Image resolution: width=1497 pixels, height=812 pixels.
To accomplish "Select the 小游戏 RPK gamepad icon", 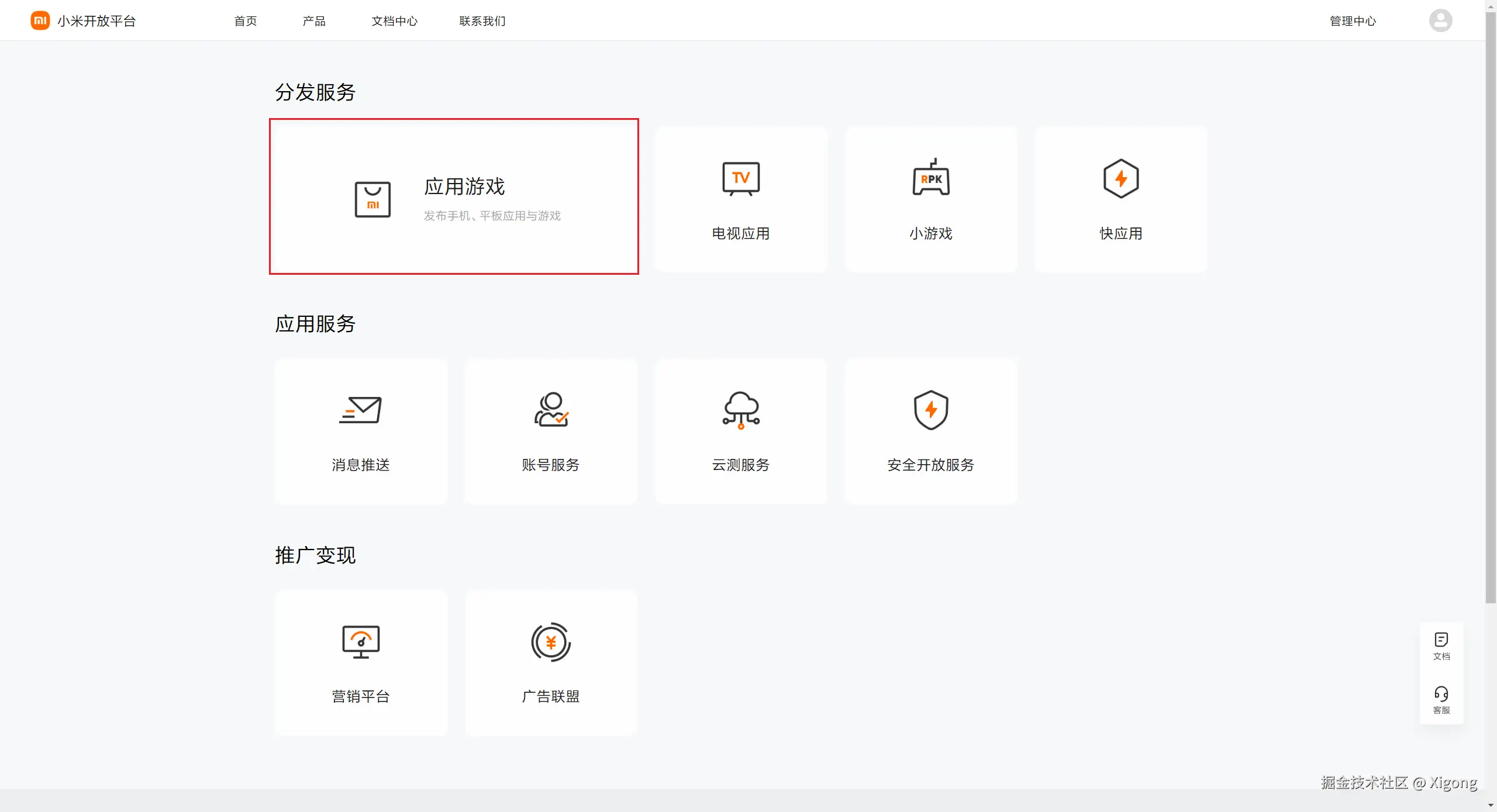I will click(931, 178).
